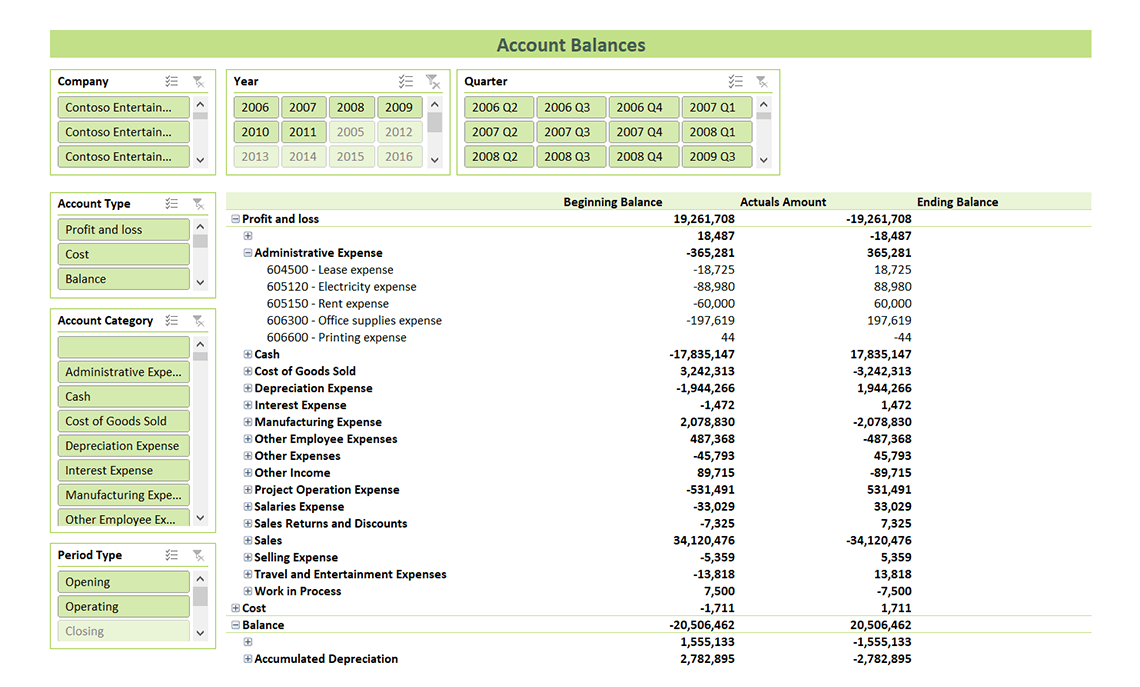
Task: Select Operating period type
Action: point(124,606)
